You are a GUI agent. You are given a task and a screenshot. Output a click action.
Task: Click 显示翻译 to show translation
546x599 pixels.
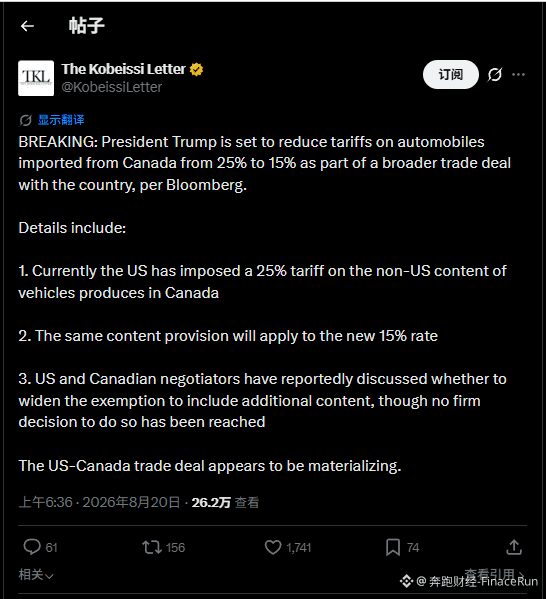click(x=61, y=120)
